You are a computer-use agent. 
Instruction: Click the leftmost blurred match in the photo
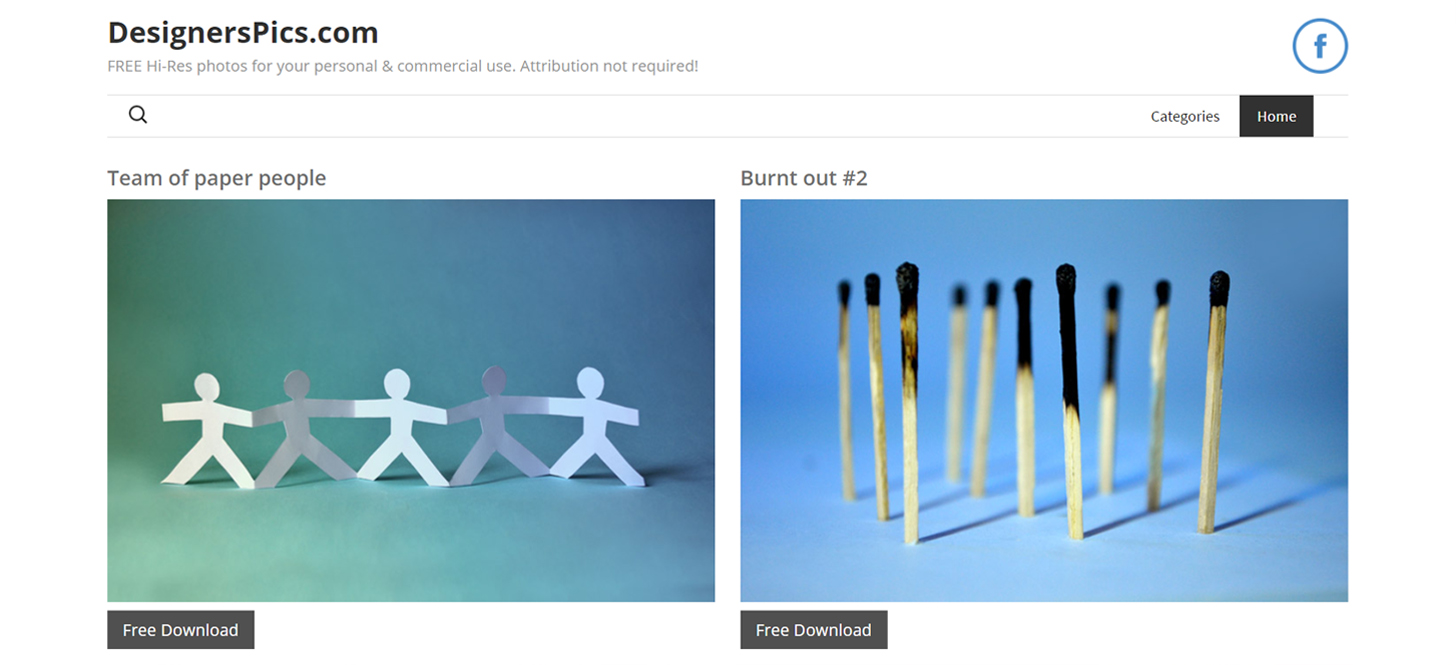click(x=846, y=390)
